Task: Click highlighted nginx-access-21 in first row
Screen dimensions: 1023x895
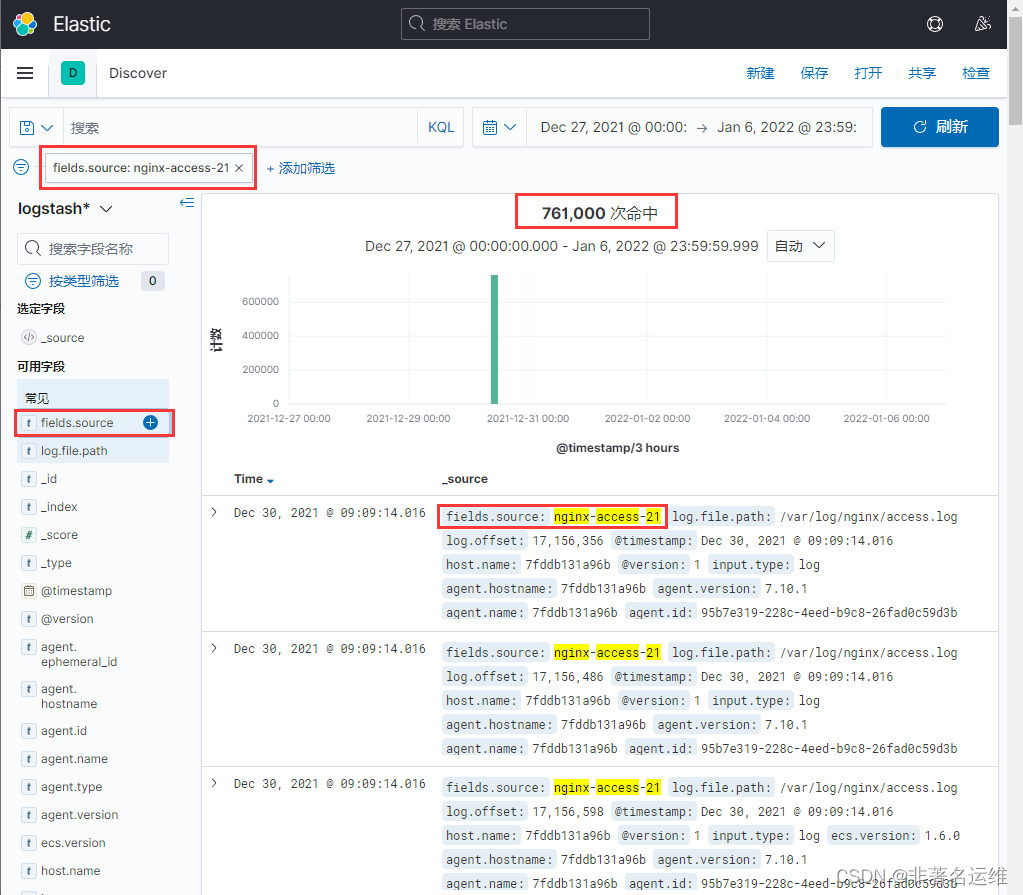Action: [607, 517]
